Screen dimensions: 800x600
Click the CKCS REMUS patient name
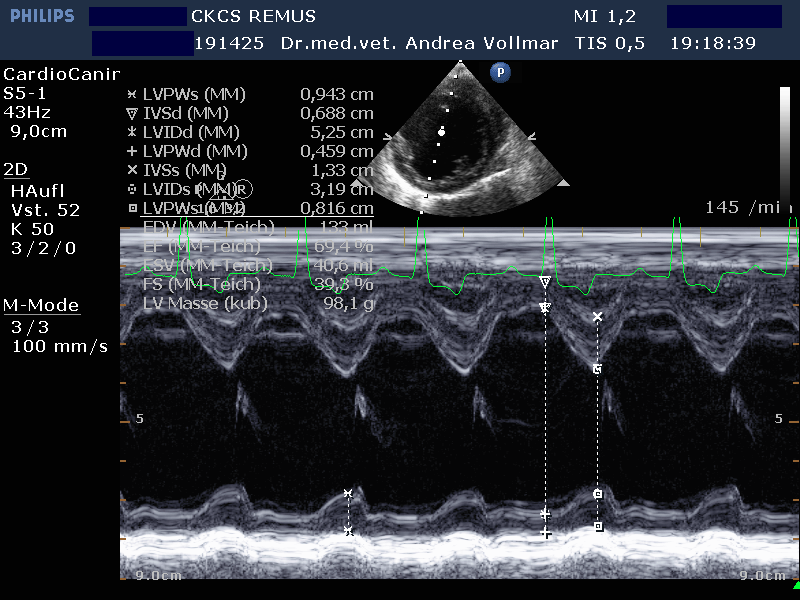click(x=253, y=16)
